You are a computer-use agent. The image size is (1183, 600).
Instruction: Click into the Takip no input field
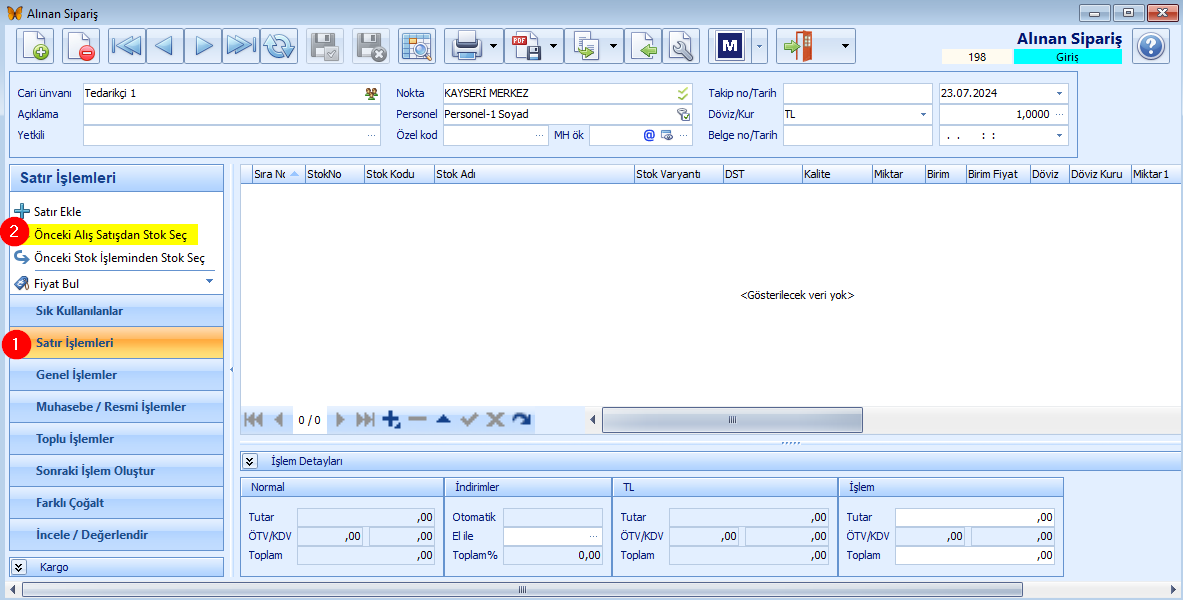[858, 94]
